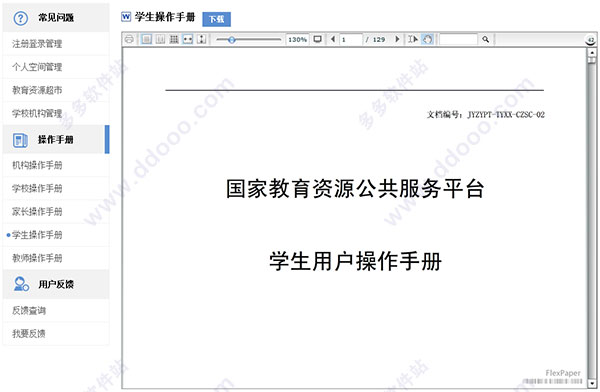Click the question mark icon
The width and height of the screenshot is (600, 392).
coord(21,18)
